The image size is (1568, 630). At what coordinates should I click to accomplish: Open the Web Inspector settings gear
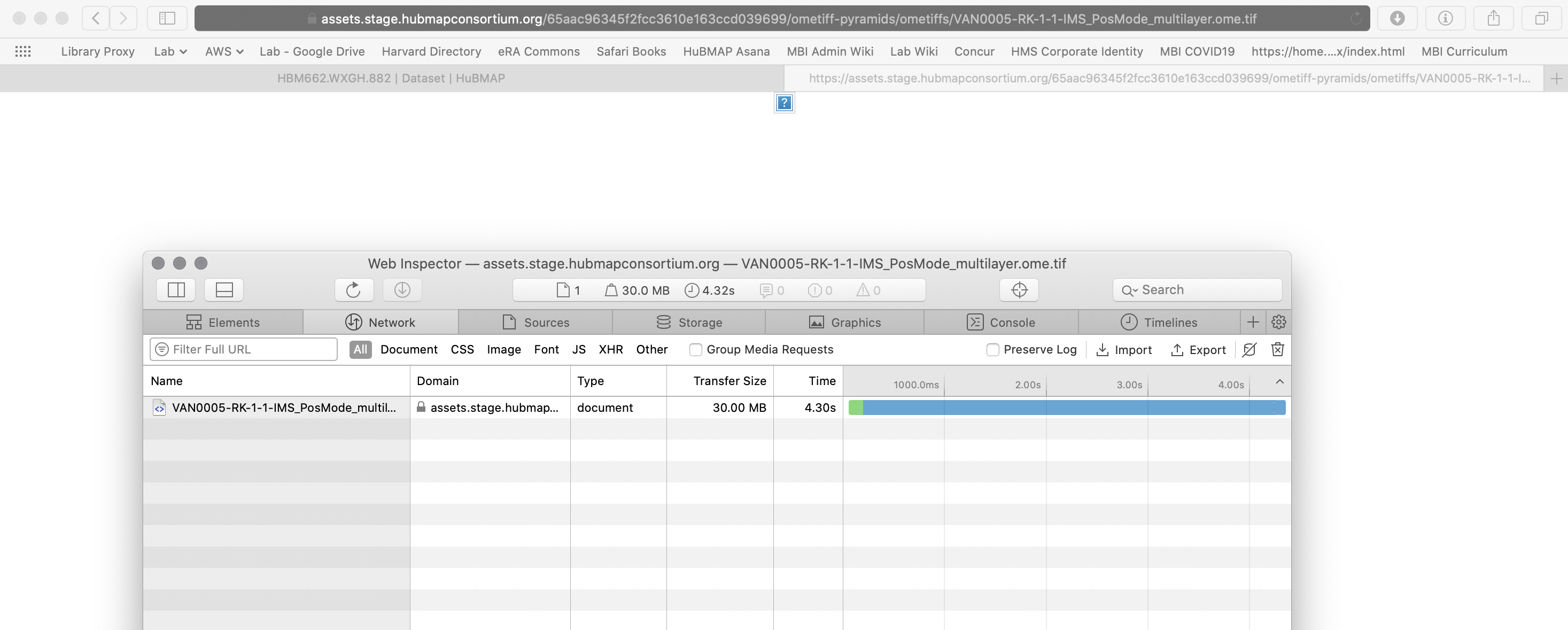(1278, 322)
